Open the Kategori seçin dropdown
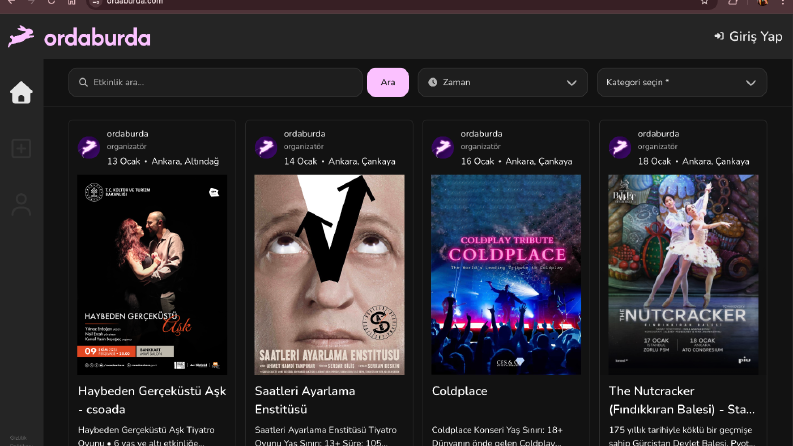 (682, 82)
